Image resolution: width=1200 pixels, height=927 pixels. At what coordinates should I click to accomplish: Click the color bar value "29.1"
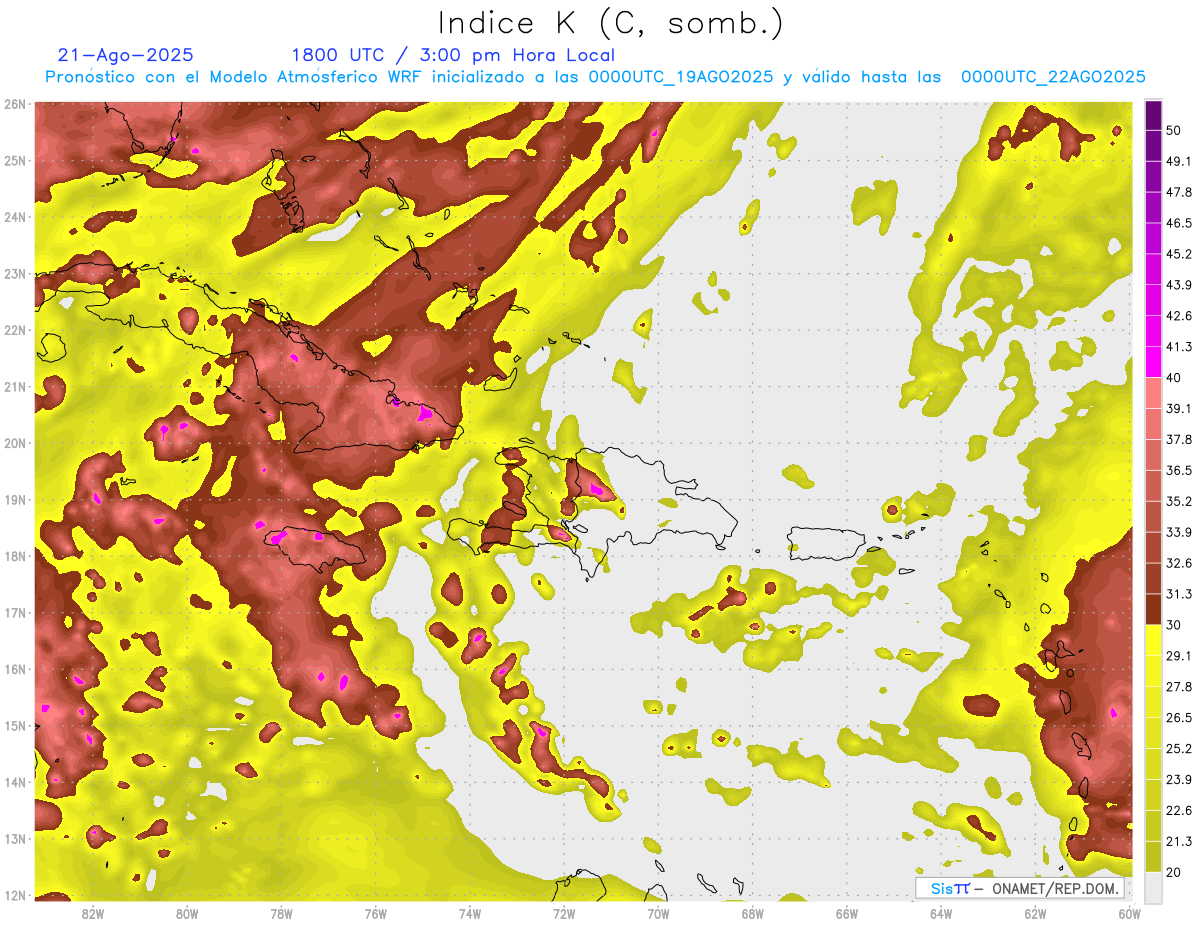click(x=1179, y=656)
